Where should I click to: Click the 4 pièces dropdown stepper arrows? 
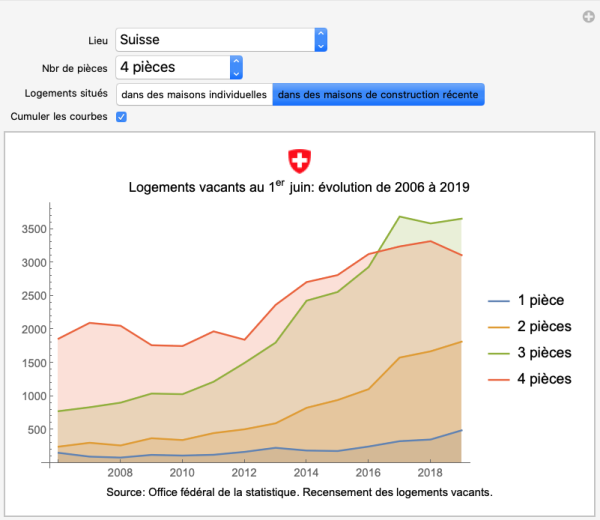pos(235,68)
